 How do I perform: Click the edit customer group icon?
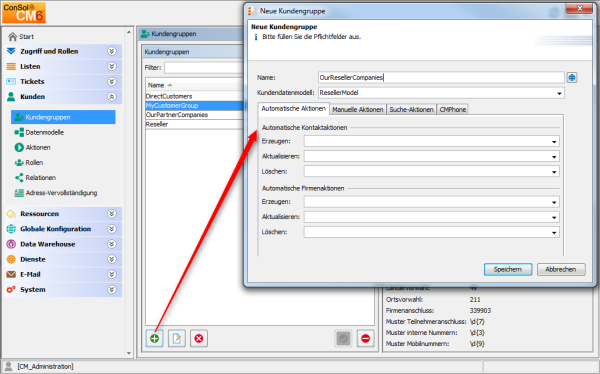177,338
